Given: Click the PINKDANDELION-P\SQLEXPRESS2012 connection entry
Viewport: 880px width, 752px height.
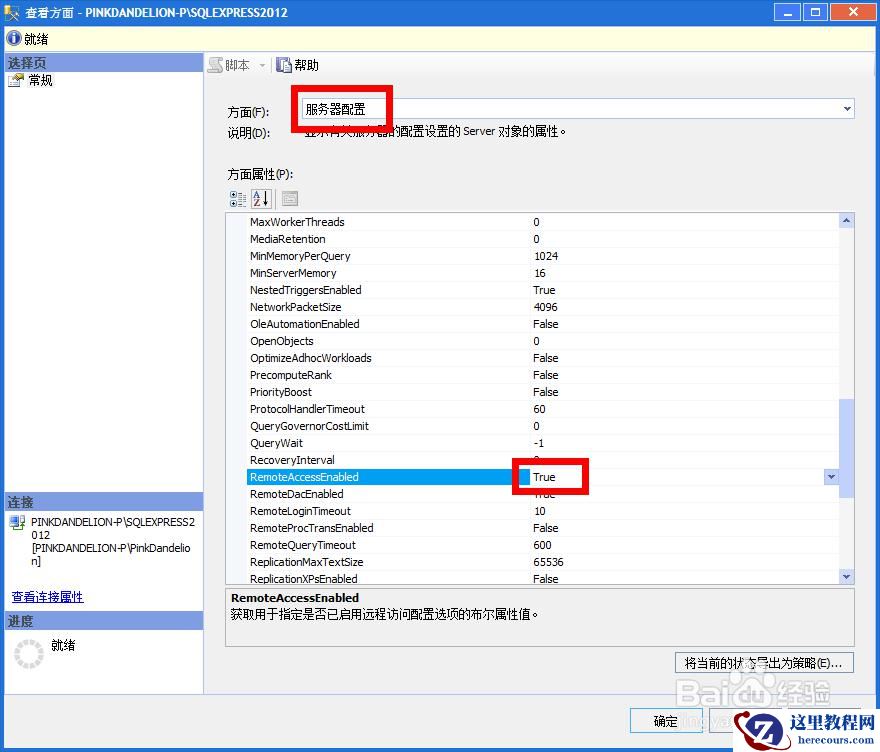Looking at the screenshot, I should tap(113, 541).
